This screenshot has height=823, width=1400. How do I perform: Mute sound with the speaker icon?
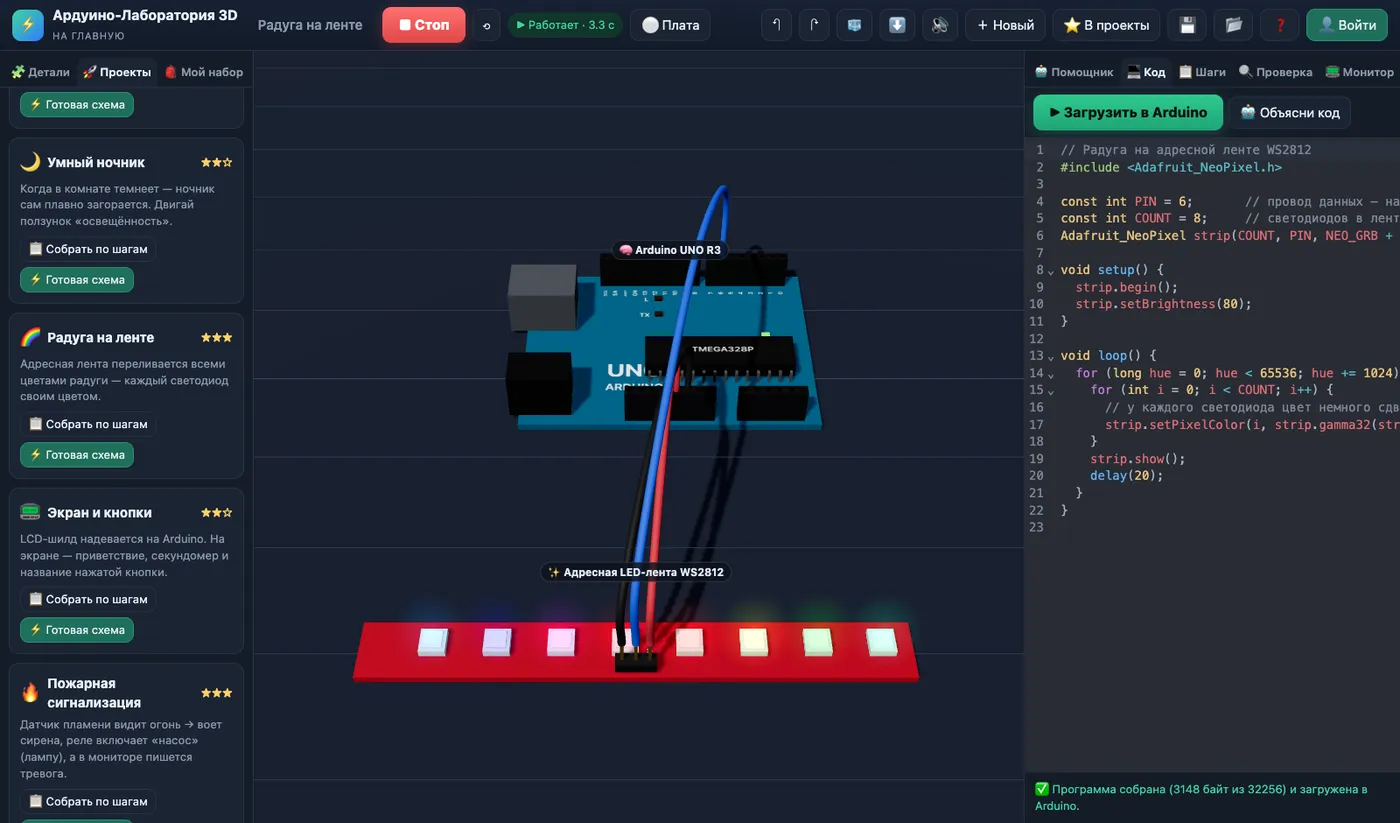tap(939, 25)
